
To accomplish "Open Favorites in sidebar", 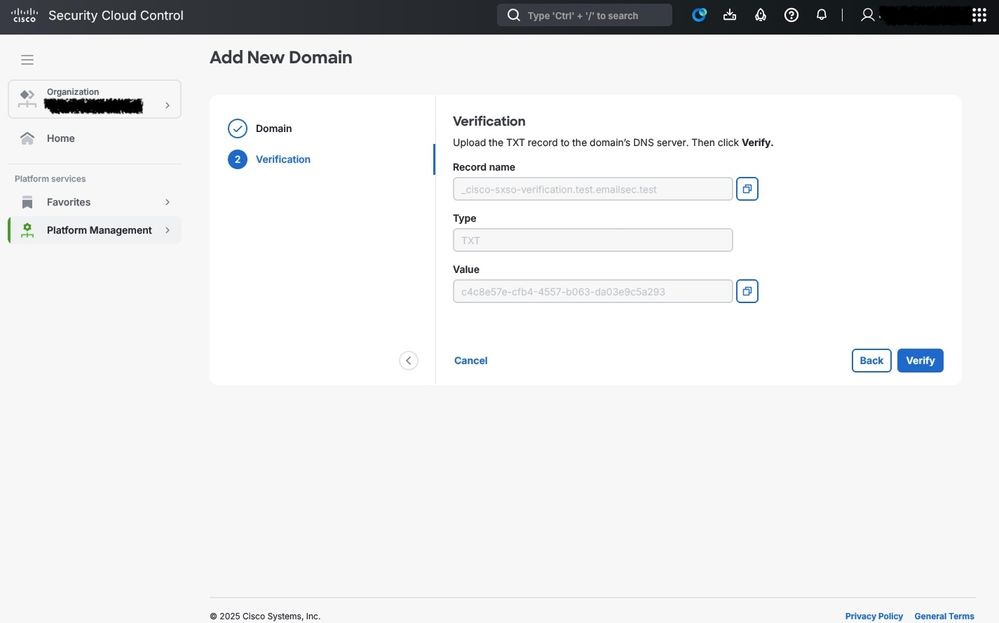I will pyautogui.click(x=94, y=202).
